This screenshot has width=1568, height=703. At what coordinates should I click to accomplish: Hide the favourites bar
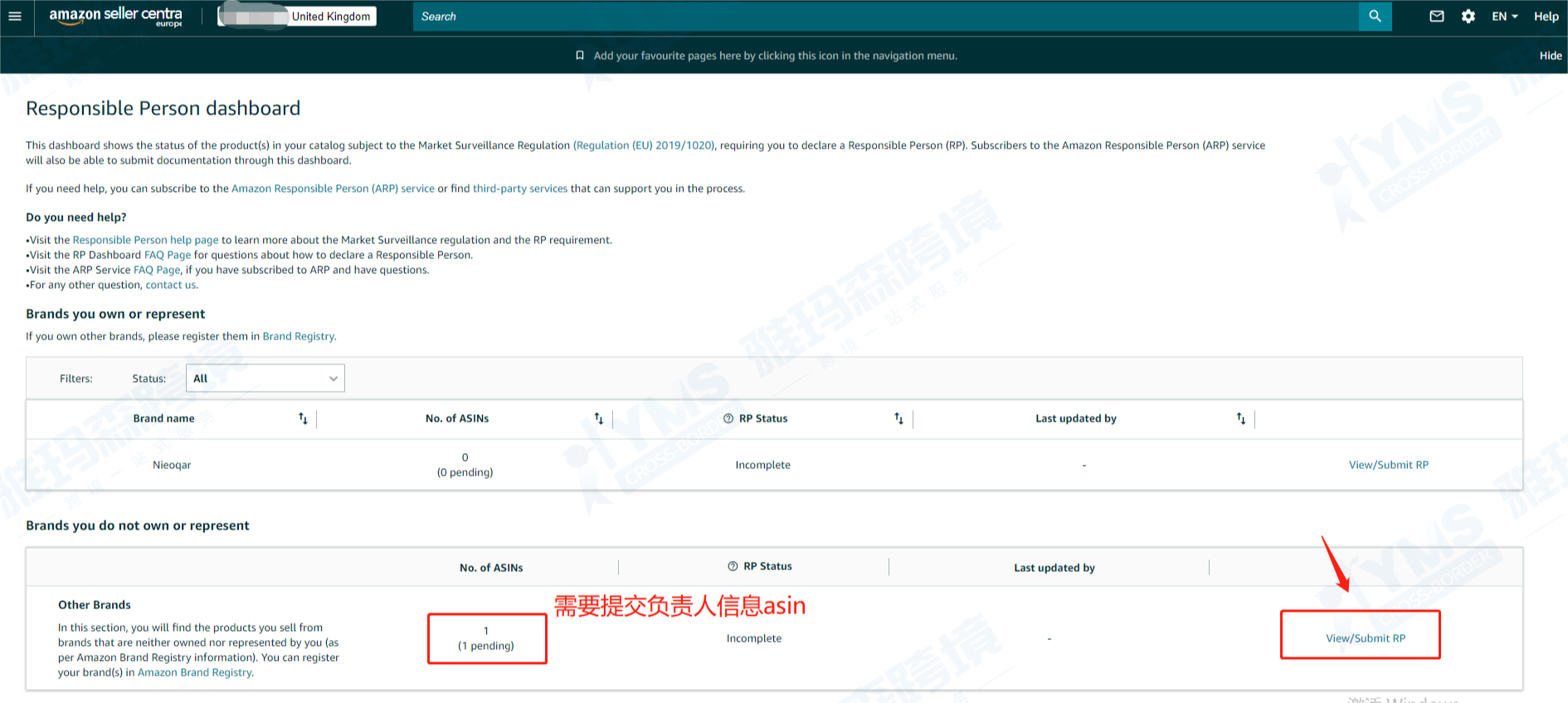[x=1551, y=56]
